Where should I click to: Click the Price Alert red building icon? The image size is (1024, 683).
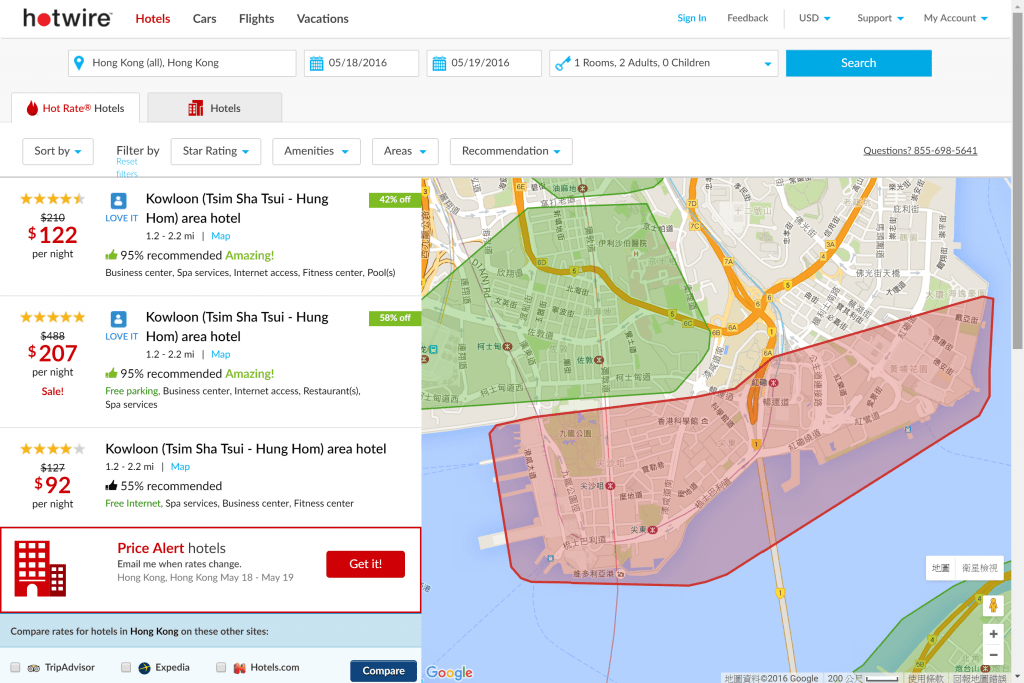click(x=40, y=569)
